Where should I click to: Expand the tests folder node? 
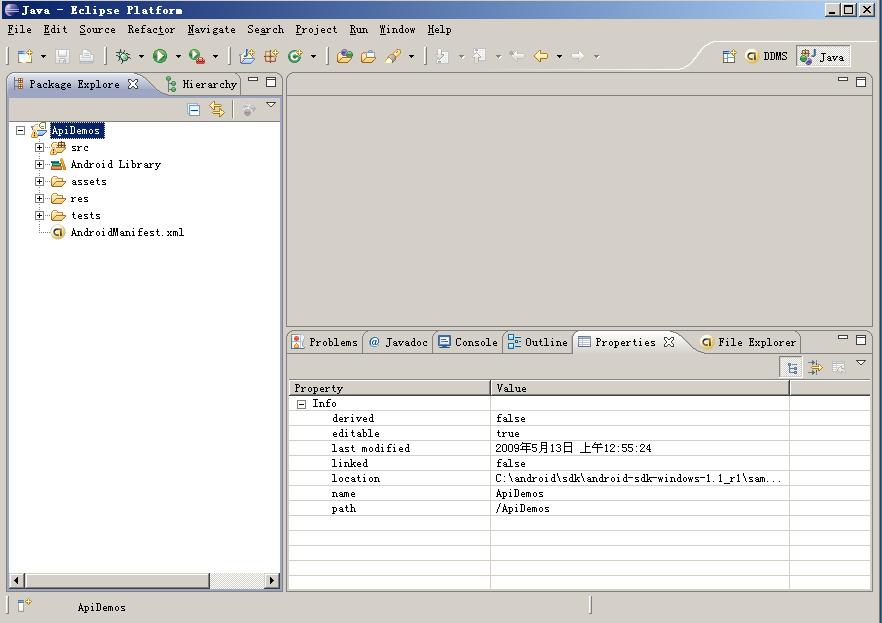39,215
